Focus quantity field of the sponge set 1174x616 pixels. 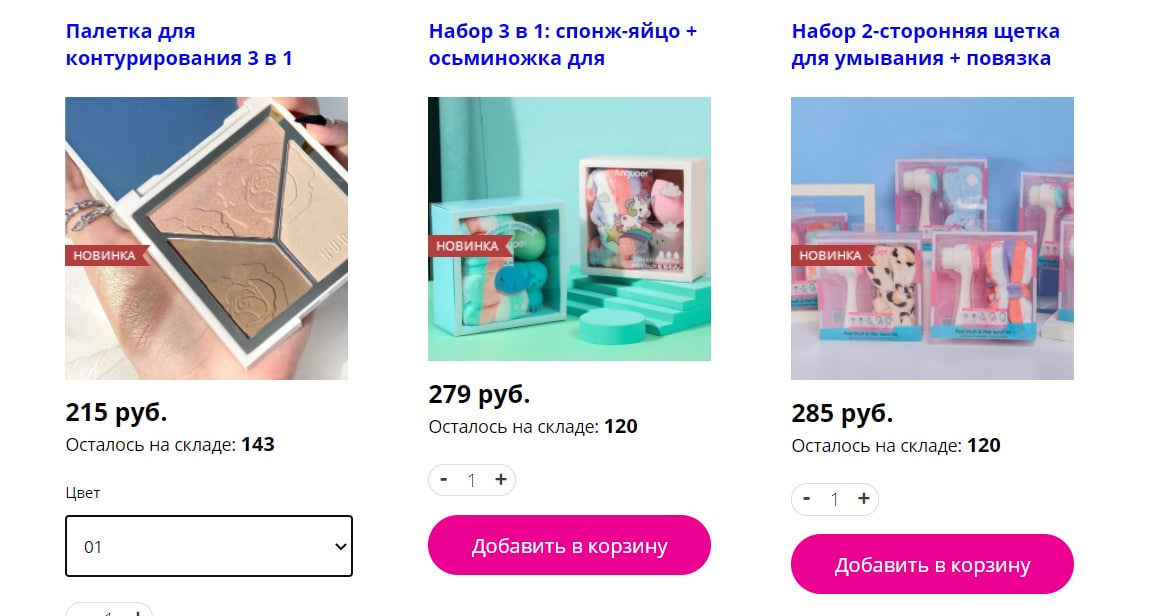(472, 481)
